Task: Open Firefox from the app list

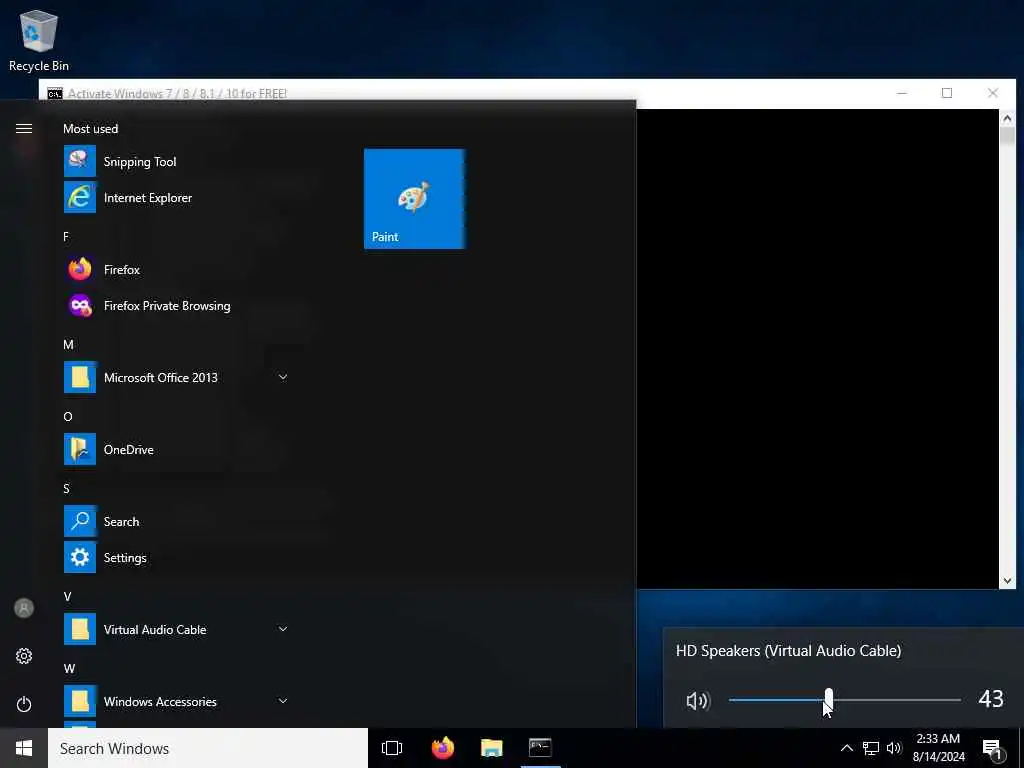Action: [x=176, y=270]
